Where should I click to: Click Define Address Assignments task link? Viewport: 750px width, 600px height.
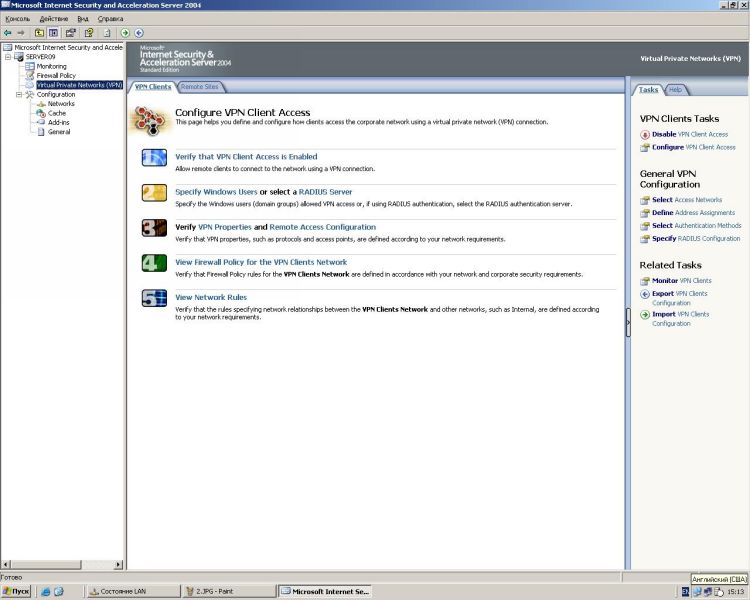[694, 213]
